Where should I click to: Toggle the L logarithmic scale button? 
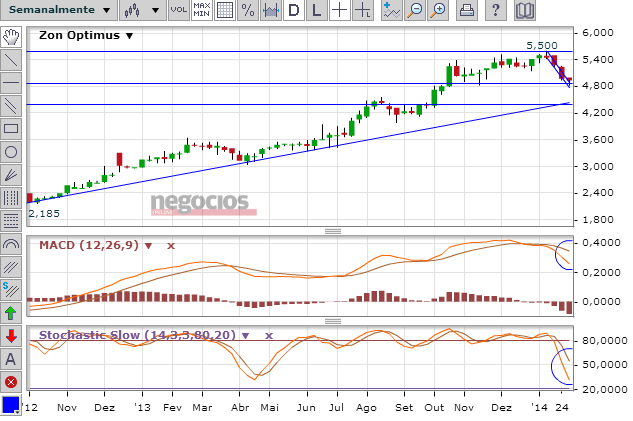pos(316,10)
